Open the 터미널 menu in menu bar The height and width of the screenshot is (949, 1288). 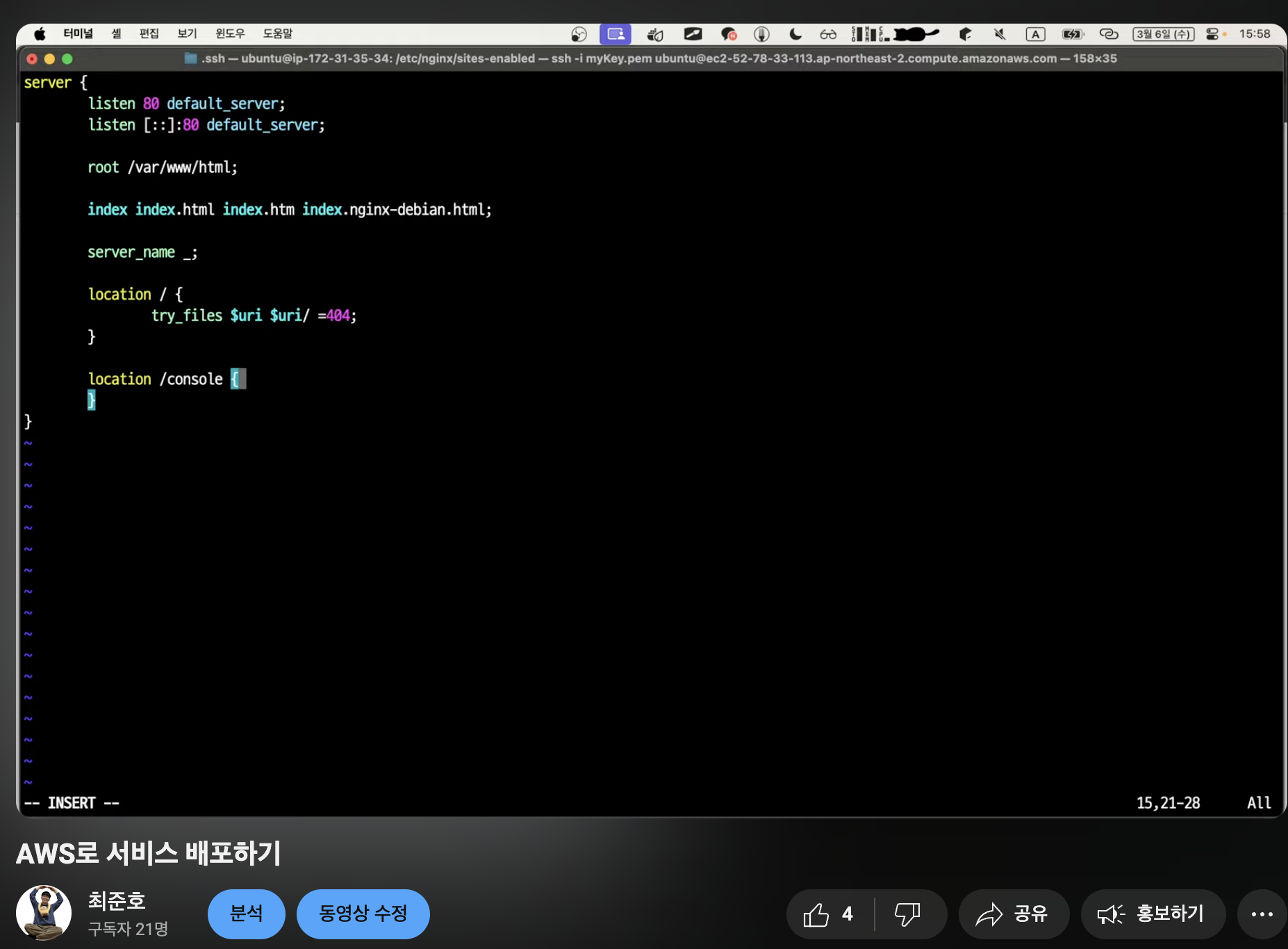78,33
